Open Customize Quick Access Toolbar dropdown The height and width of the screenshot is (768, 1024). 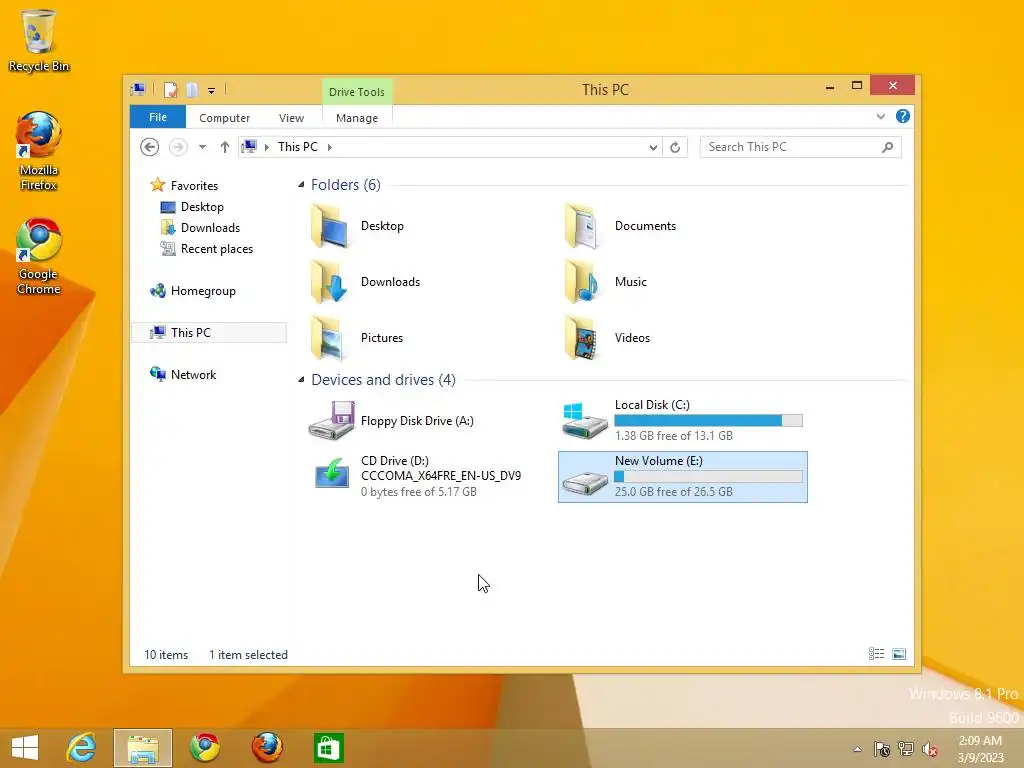212,91
